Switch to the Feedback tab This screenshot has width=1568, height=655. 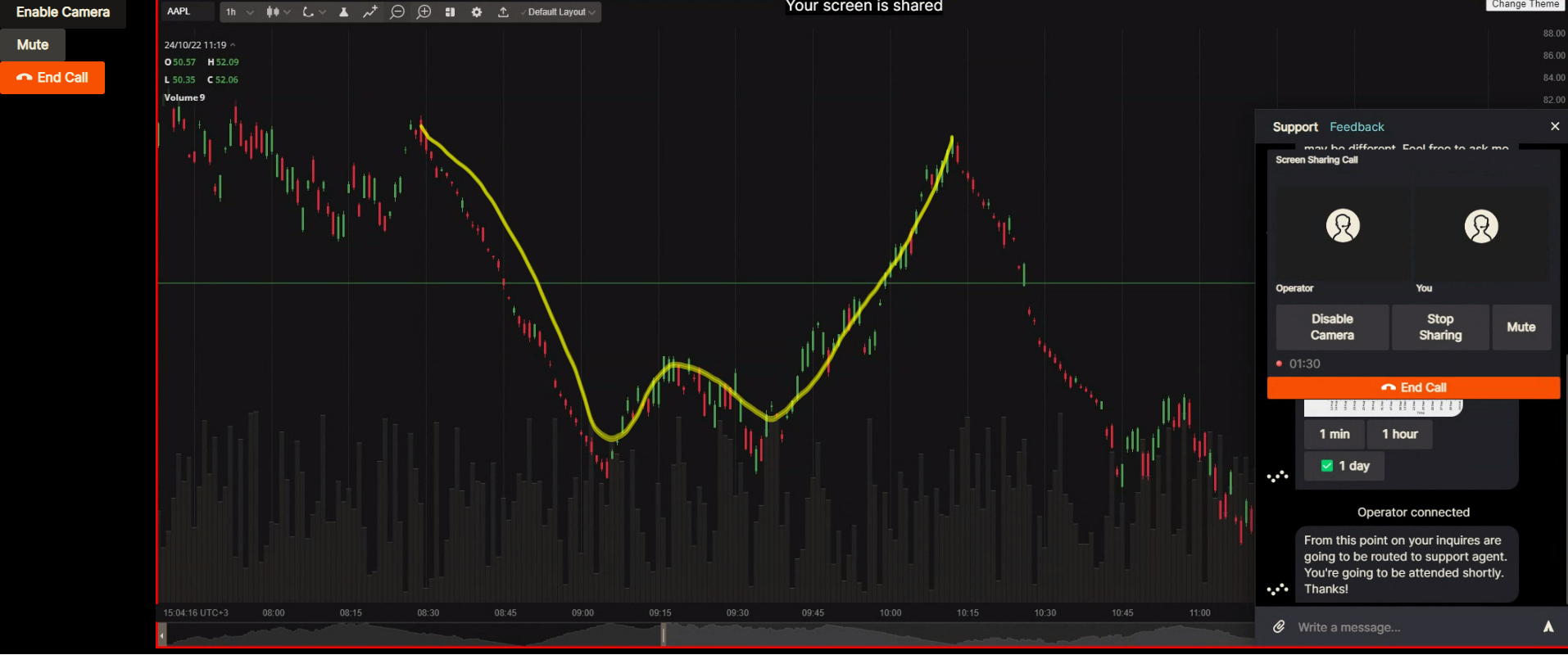point(1357,127)
